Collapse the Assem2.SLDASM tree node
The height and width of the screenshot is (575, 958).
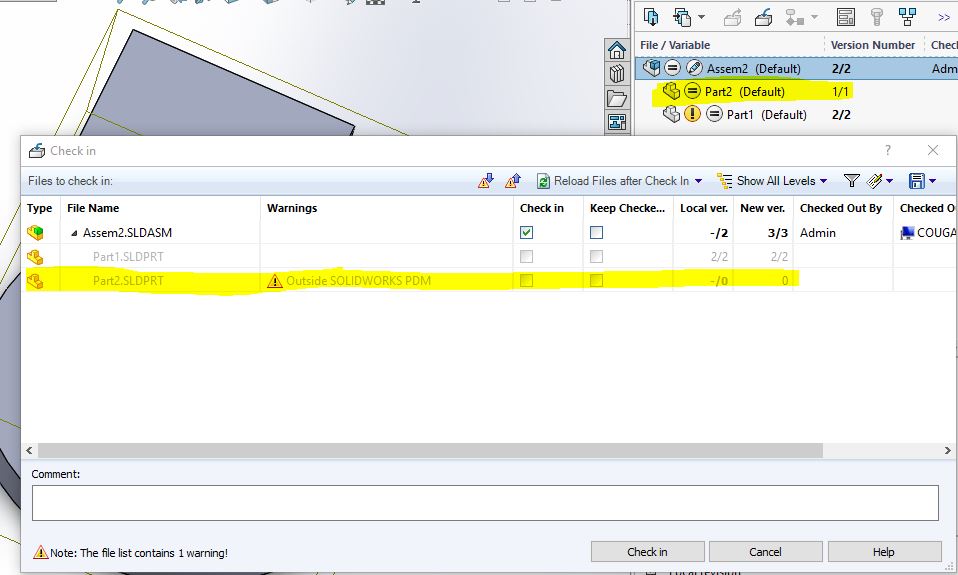(x=74, y=233)
